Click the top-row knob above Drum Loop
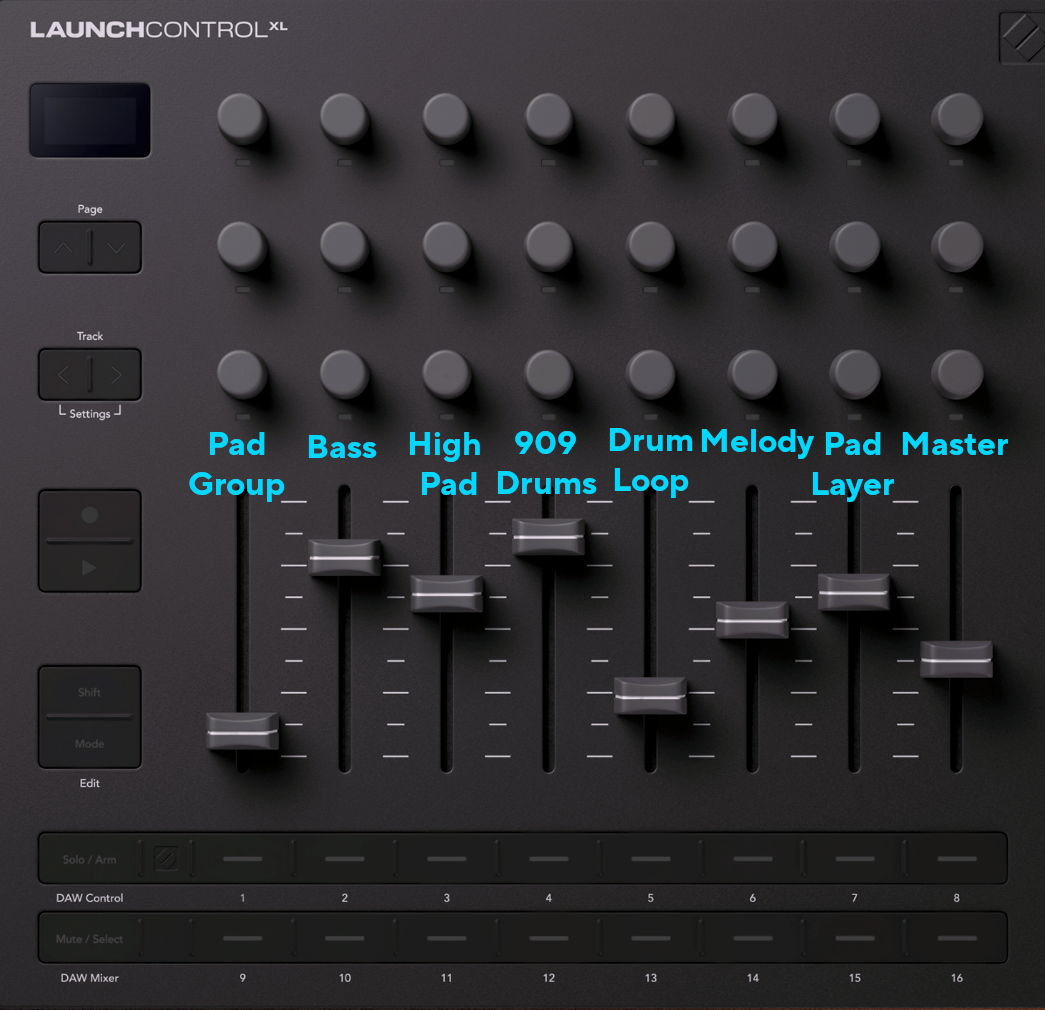The image size is (1045, 1010). pos(651,119)
